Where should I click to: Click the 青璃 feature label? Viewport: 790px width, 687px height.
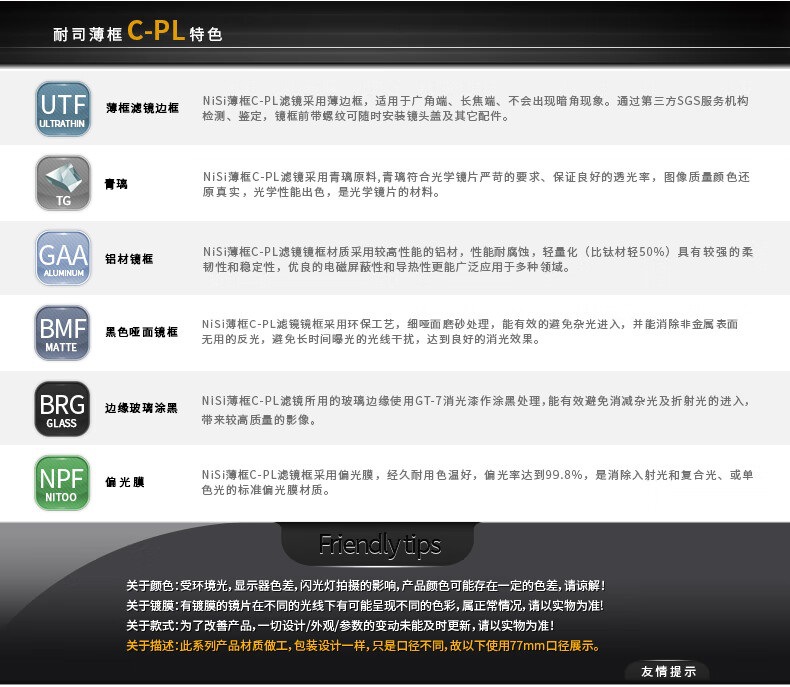(116, 184)
